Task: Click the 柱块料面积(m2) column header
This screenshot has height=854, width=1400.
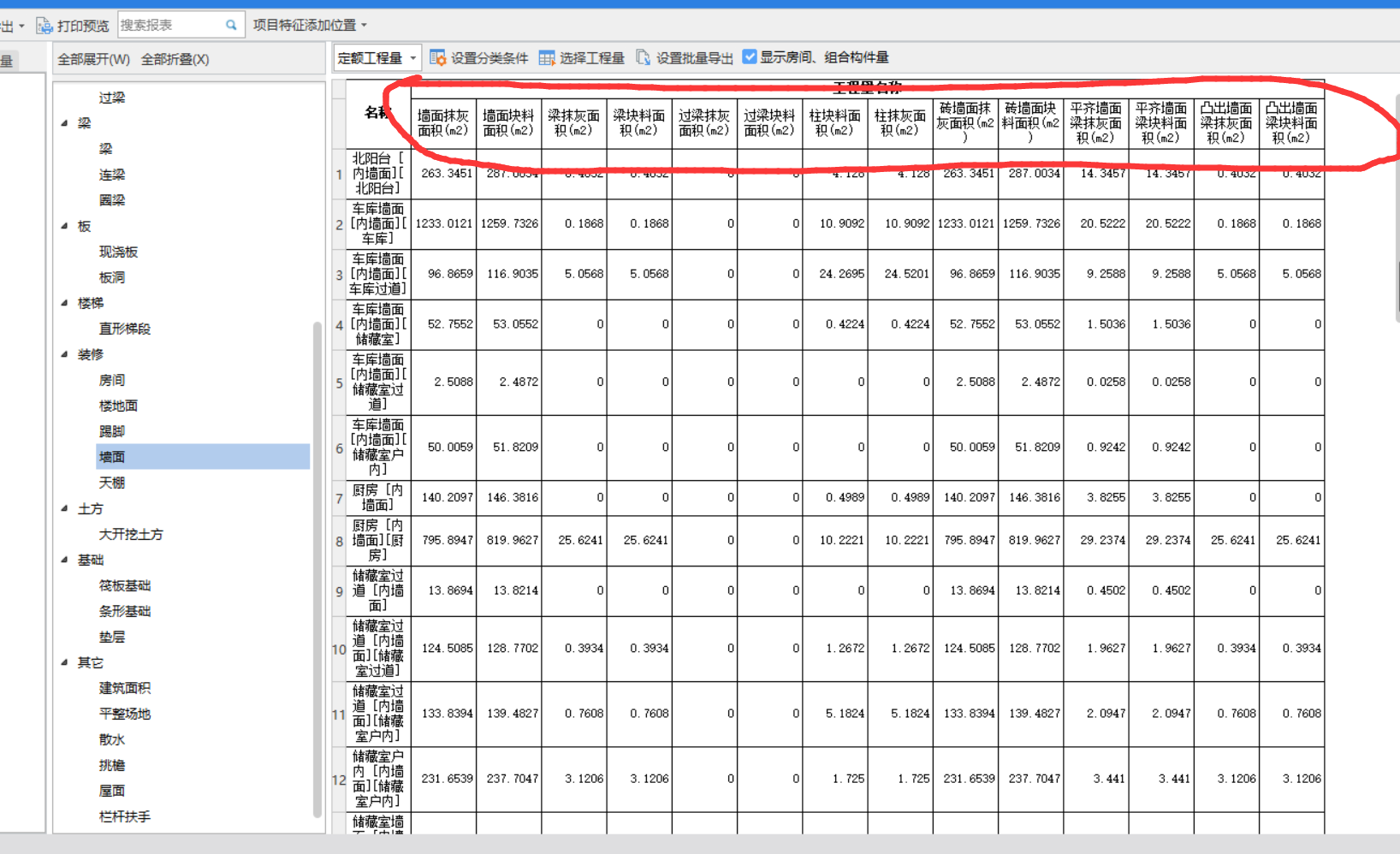Action: click(x=835, y=123)
